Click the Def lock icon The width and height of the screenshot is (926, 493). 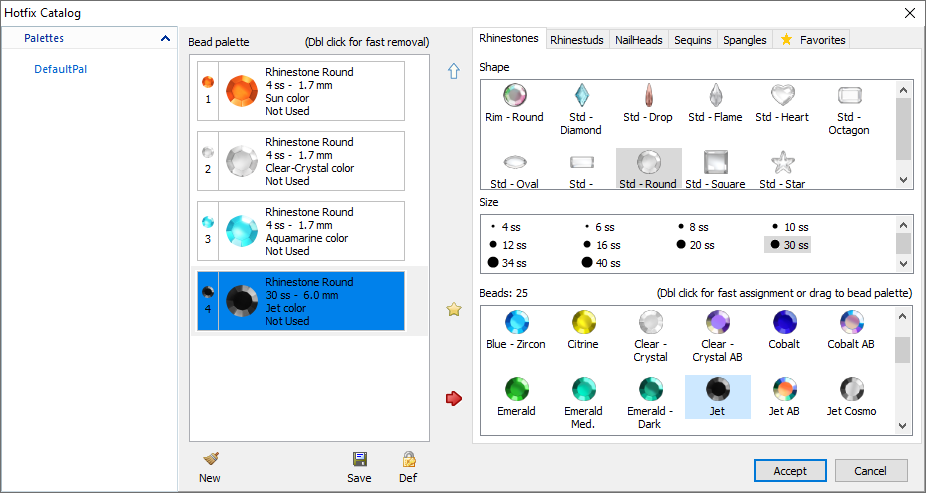pos(408,467)
